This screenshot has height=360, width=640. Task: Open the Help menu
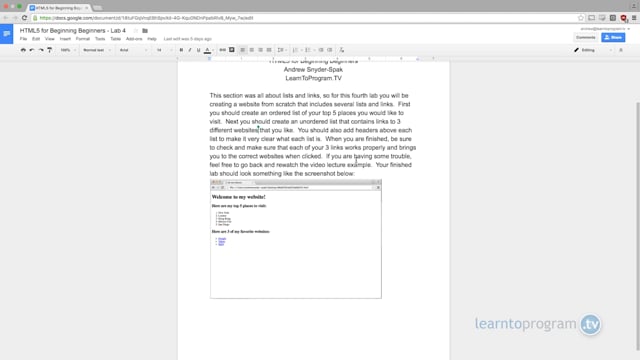tap(152, 39)
